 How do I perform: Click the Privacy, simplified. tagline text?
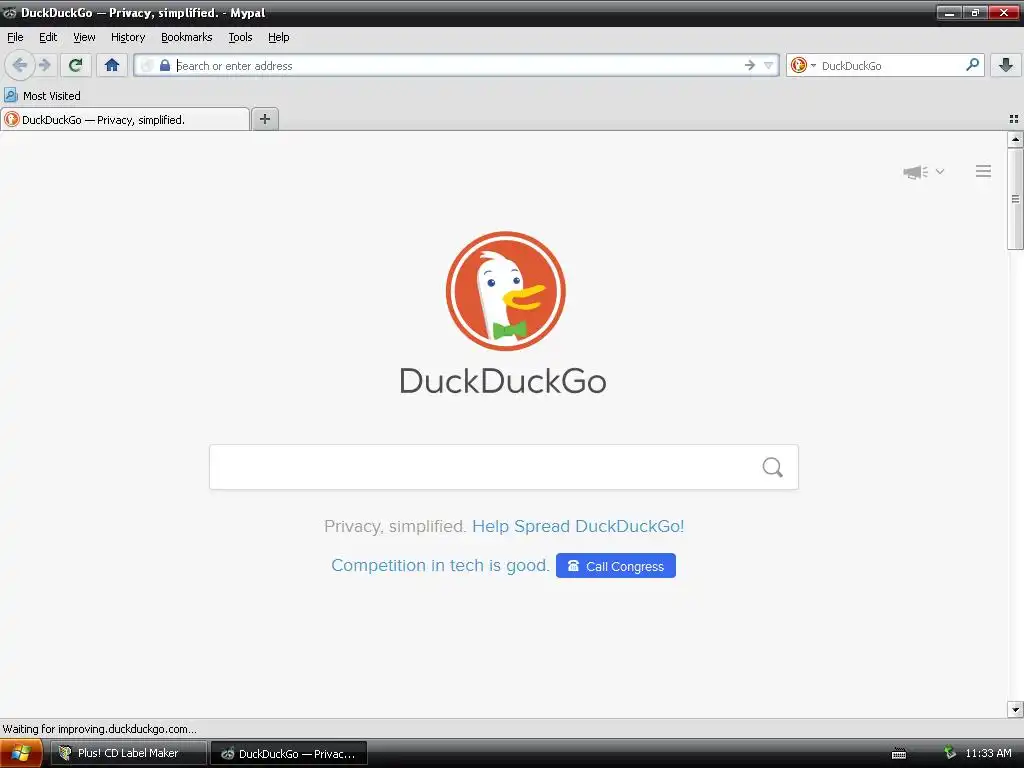pos(395,526)
